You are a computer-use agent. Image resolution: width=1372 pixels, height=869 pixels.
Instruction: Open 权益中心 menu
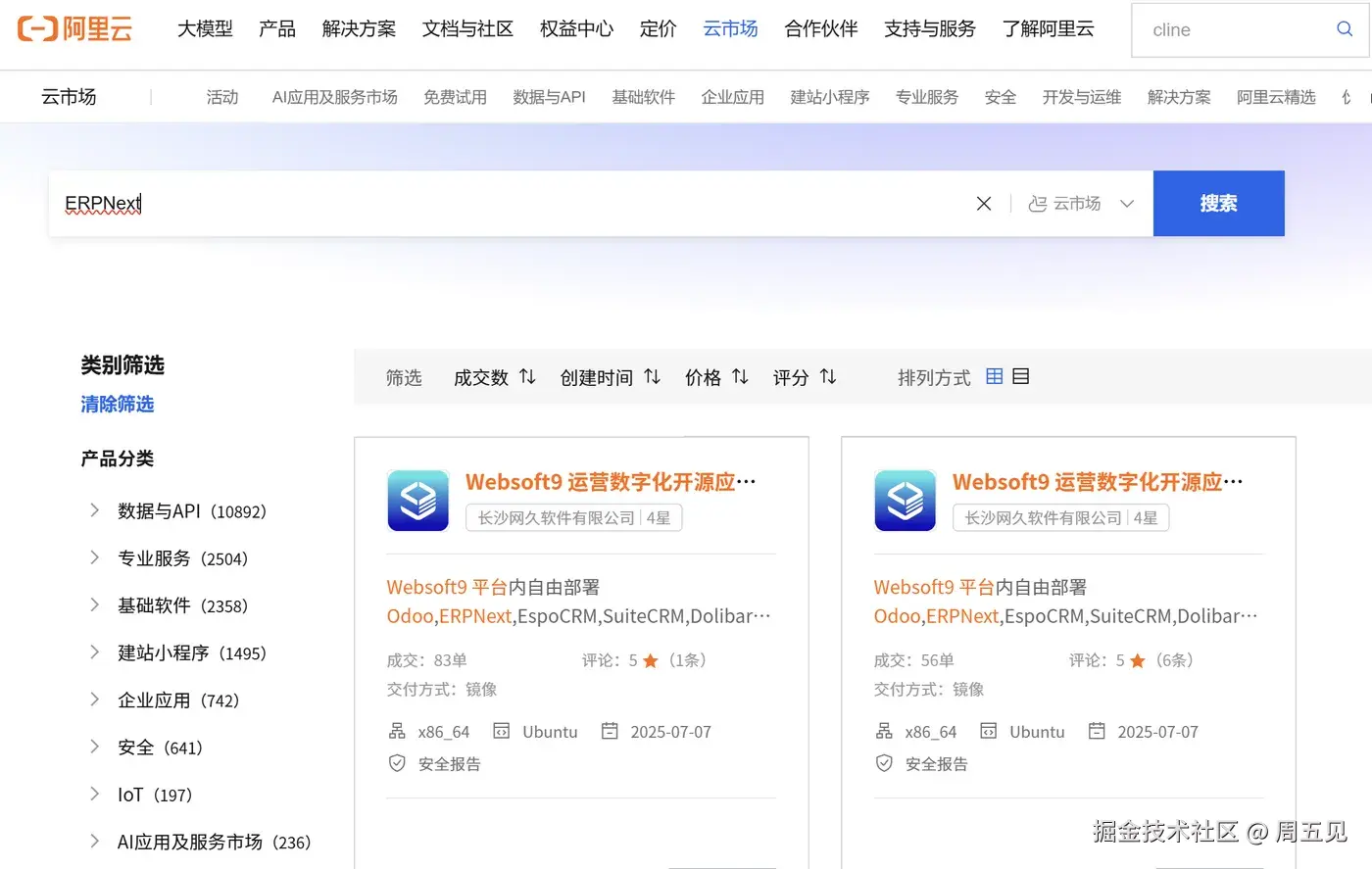576,28
